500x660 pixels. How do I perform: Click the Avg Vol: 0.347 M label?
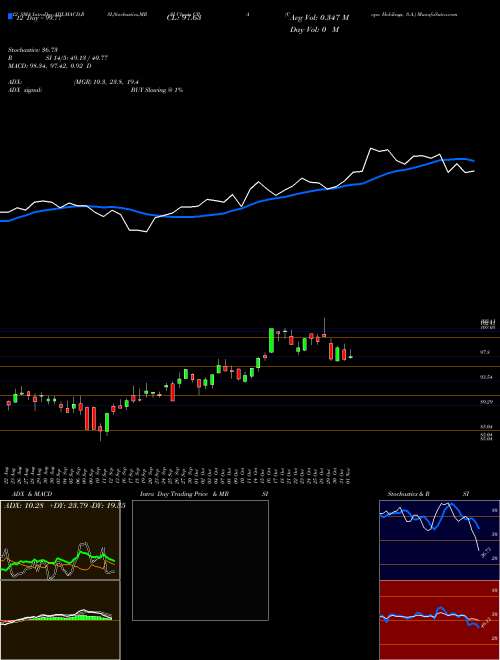319,18
